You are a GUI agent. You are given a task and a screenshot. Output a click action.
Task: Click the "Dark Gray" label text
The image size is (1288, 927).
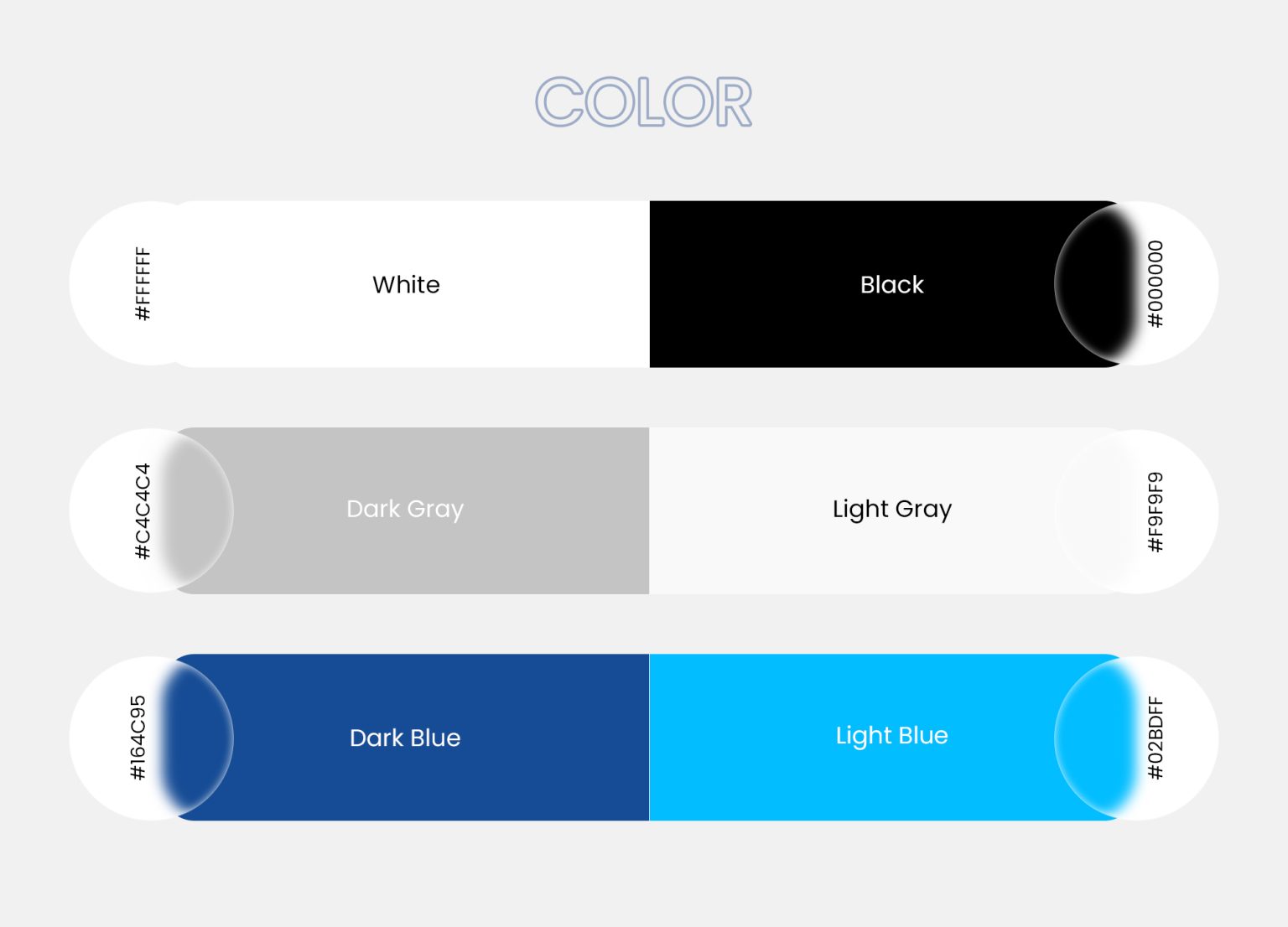point(405,510)
